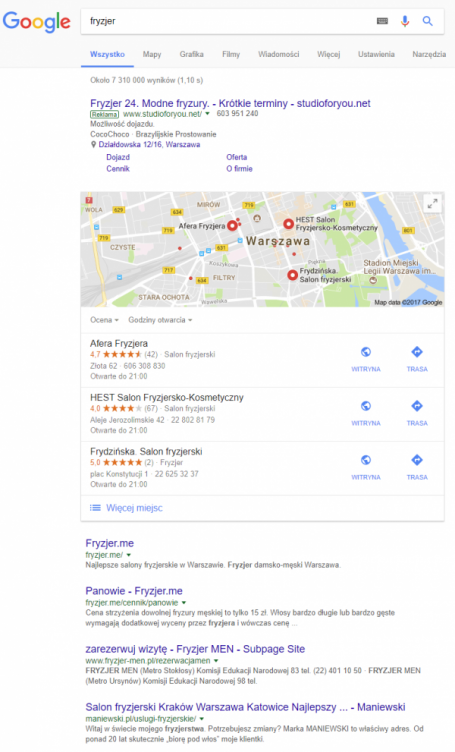Click the blue magnifier search icon

tap(427, 21)
